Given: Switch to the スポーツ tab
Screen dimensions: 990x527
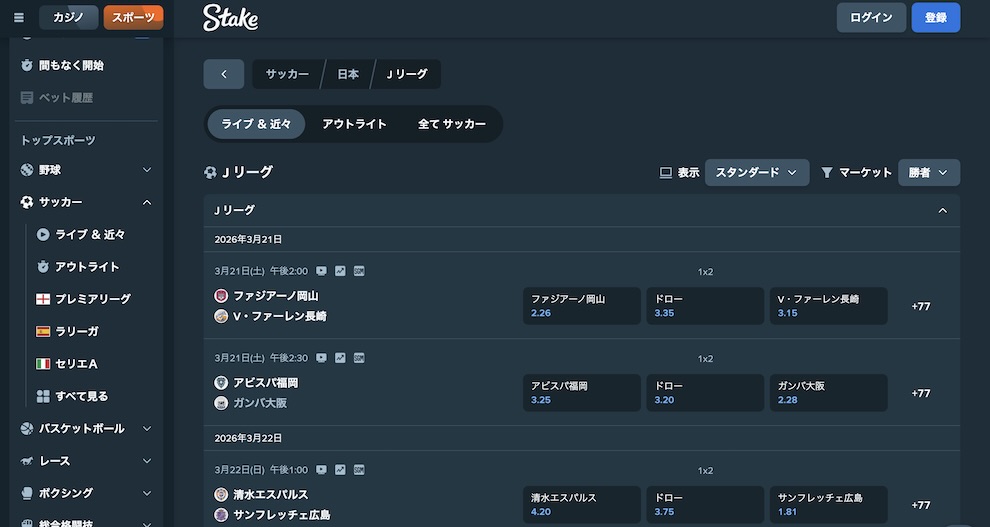Looking at the screenshot, I should (x=133, y=18).
